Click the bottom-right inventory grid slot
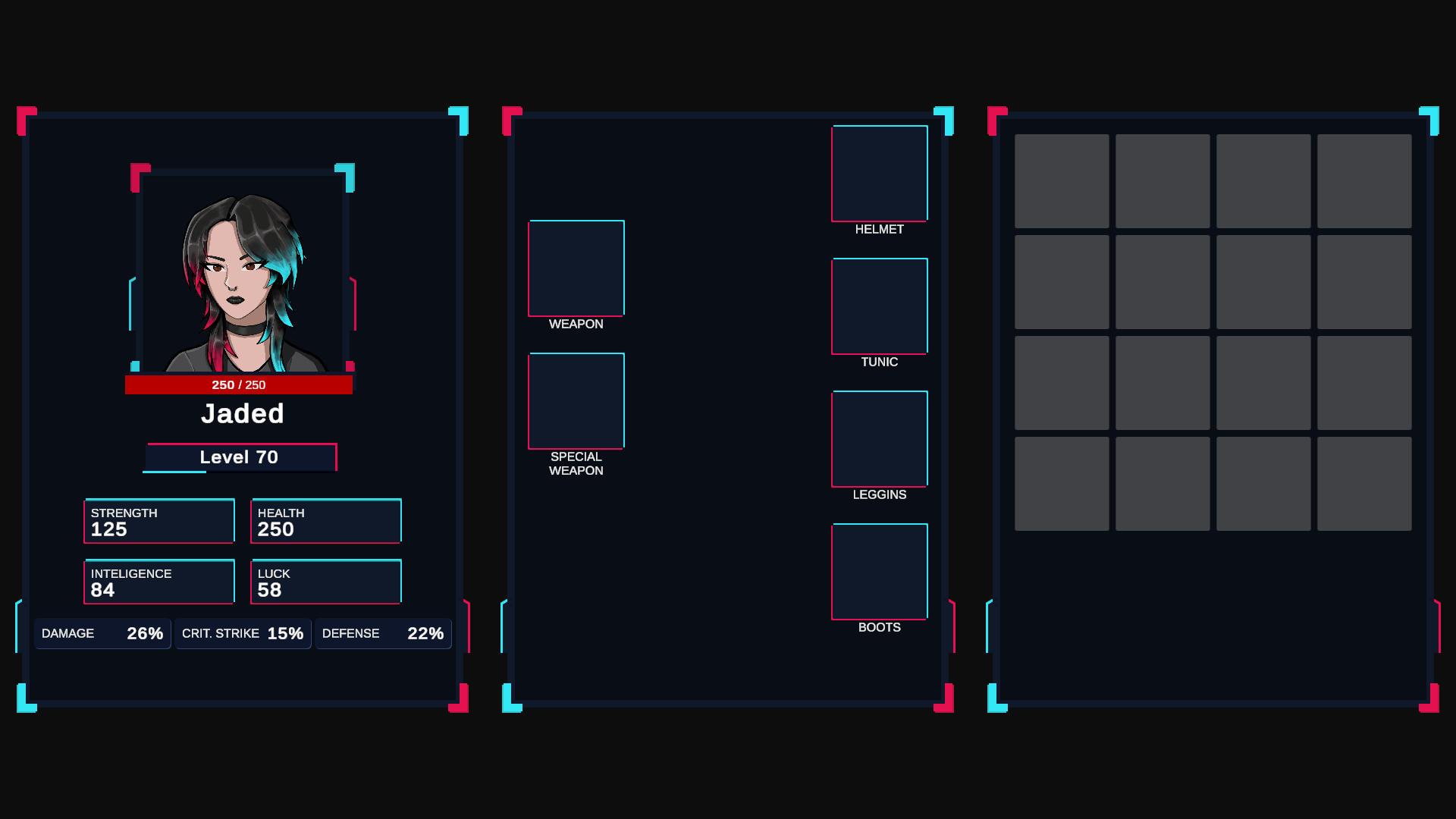This screenshot has height=819, width=1456. (1364, 484)
